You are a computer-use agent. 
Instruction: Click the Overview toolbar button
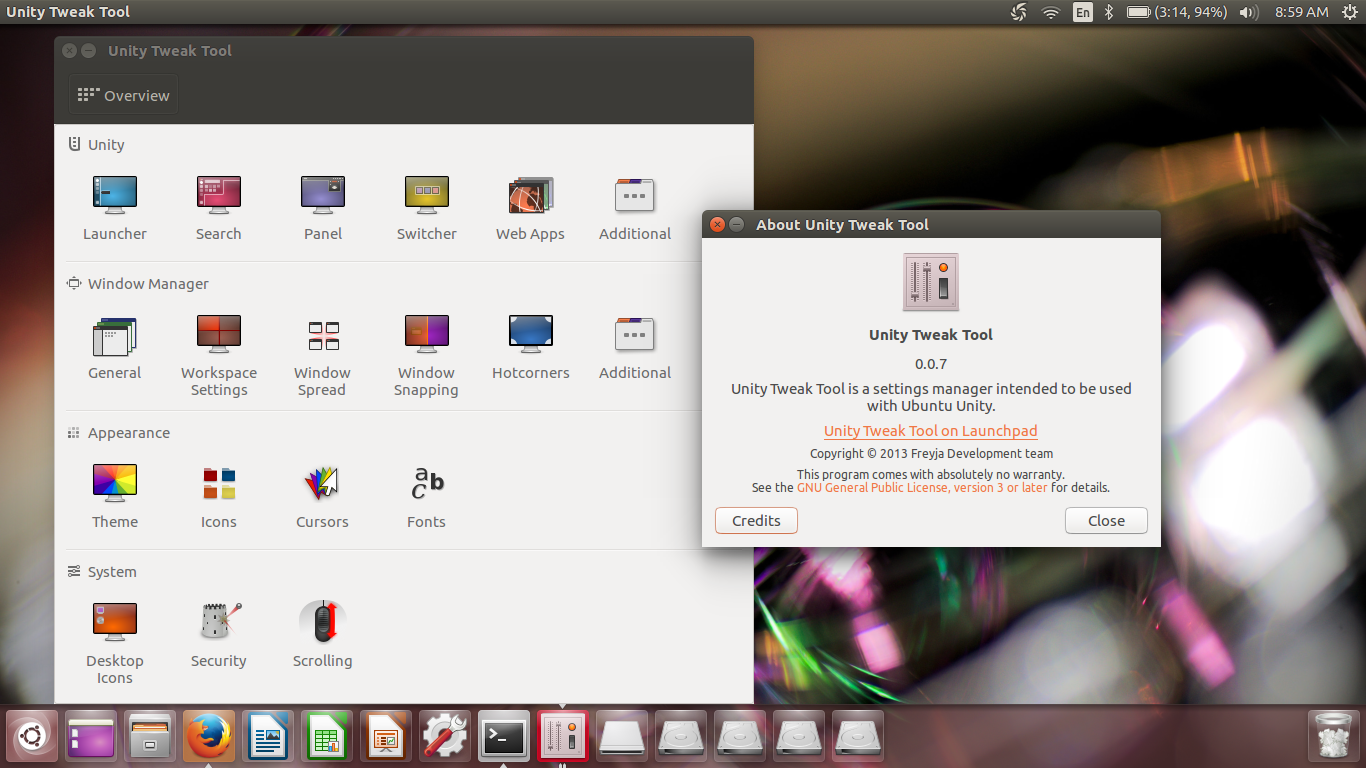click(x=124, y=96)
